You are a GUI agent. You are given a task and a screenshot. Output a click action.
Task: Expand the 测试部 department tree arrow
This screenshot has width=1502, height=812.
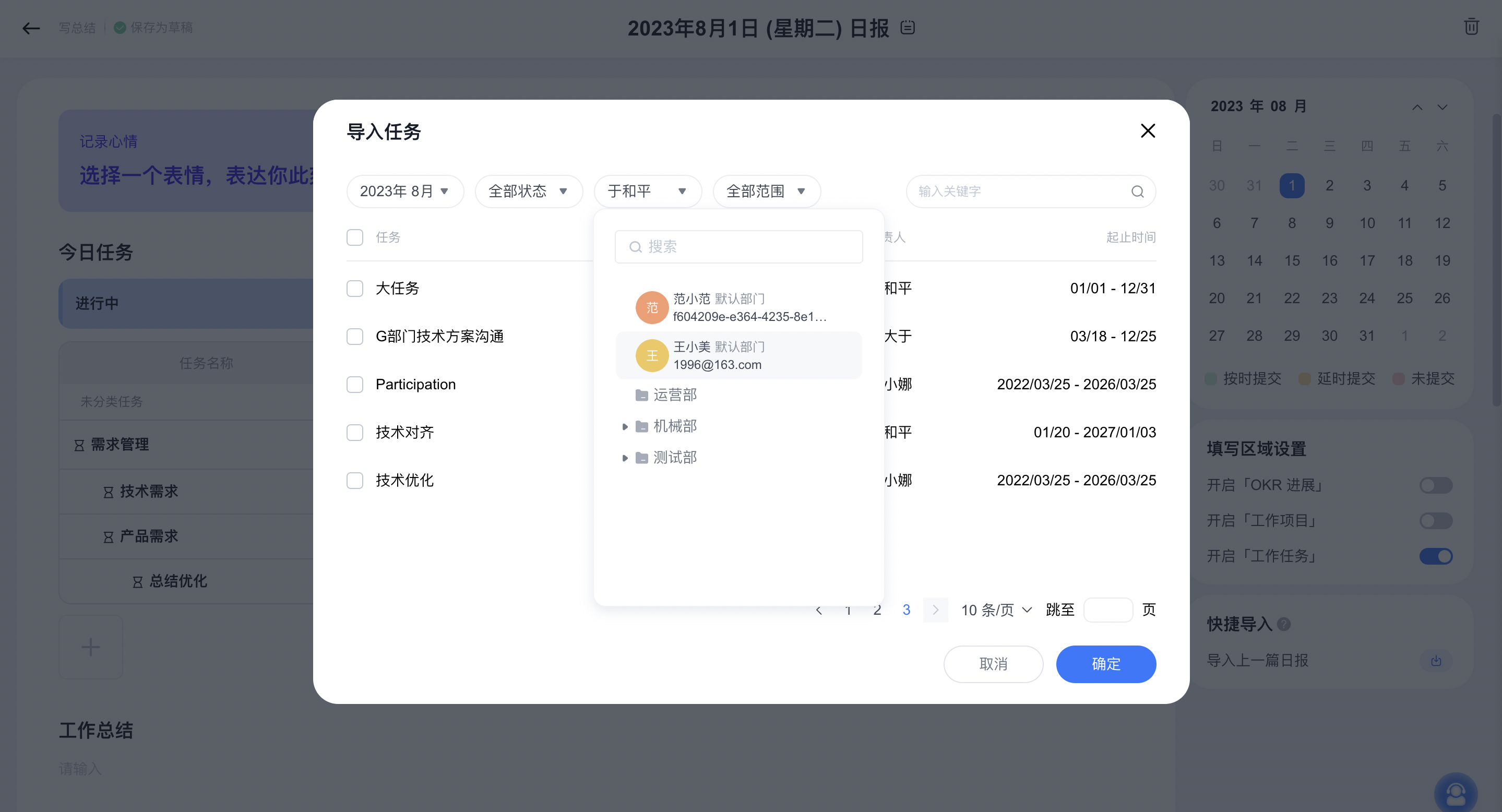pyautogui.click(x=625, y=458)
